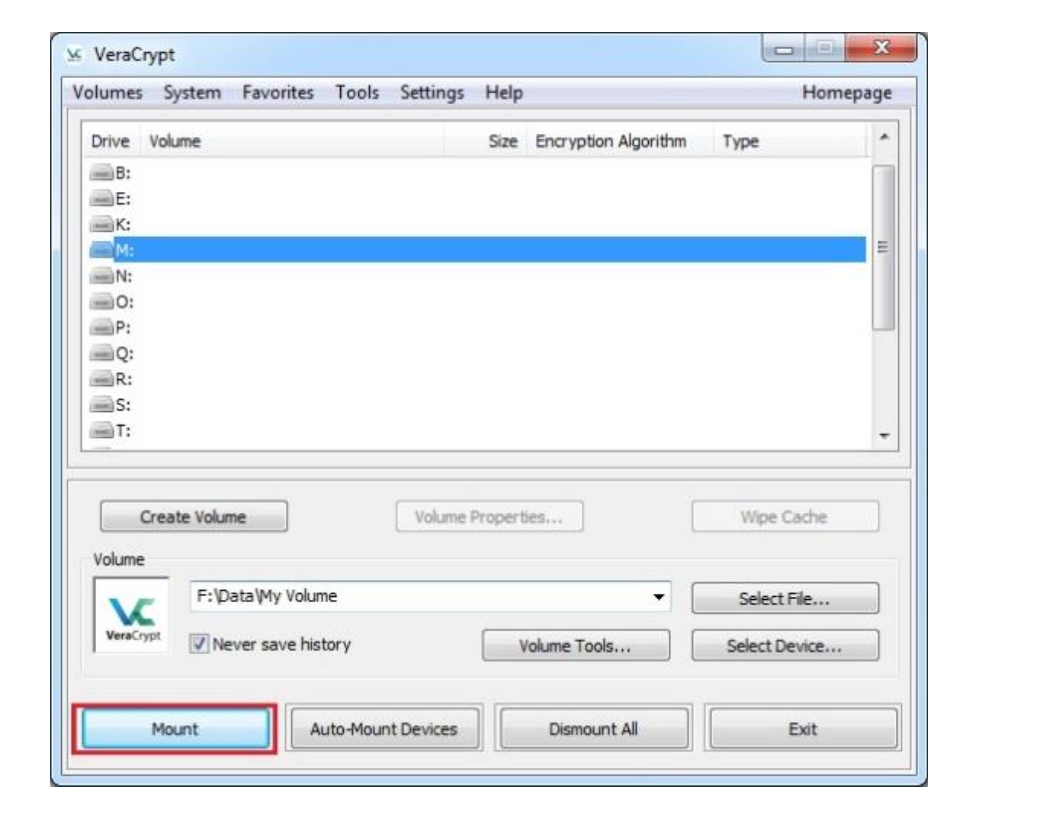Open the Favorites menu
The image size is (1042, 836).
coord(278,92)
